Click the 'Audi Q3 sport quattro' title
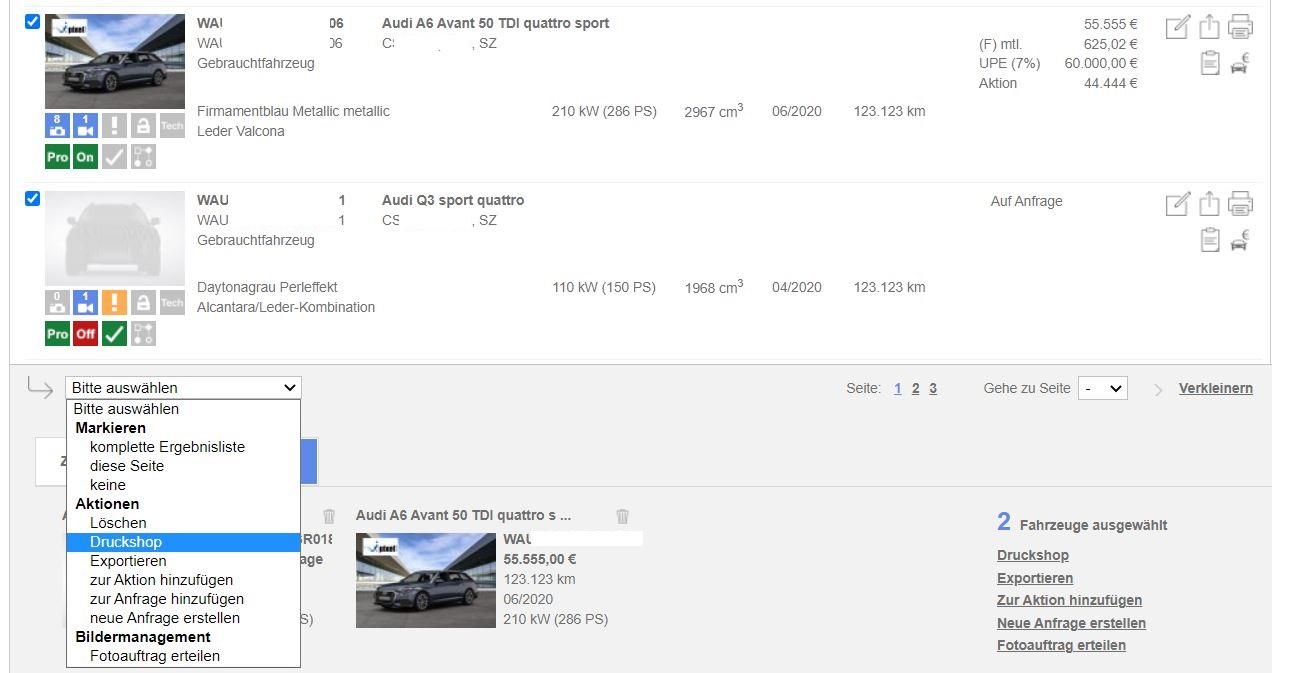 [453, 201]
